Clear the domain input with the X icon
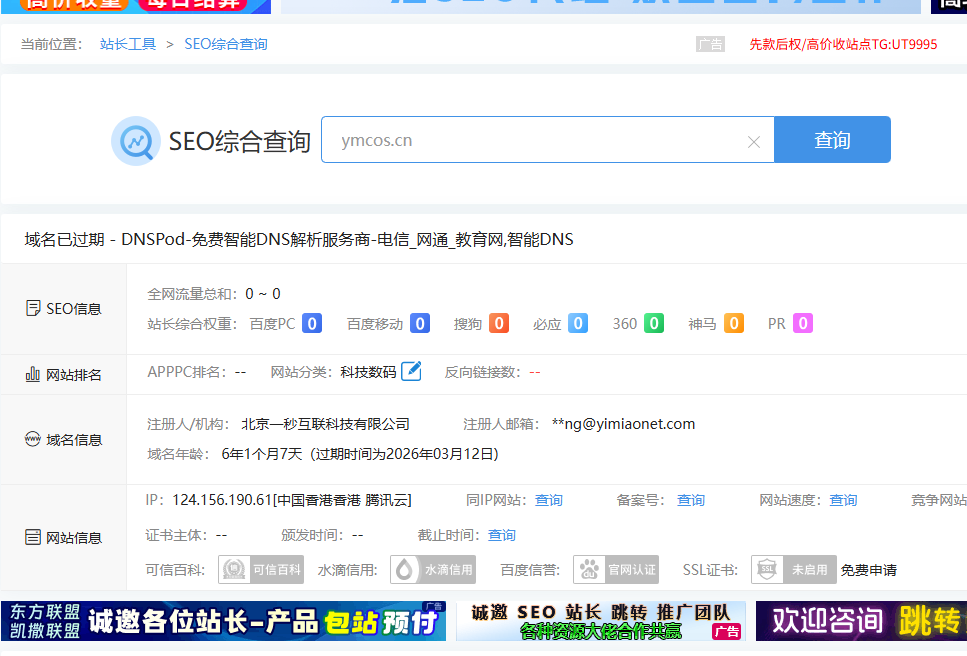 click(x=754, y=142)
